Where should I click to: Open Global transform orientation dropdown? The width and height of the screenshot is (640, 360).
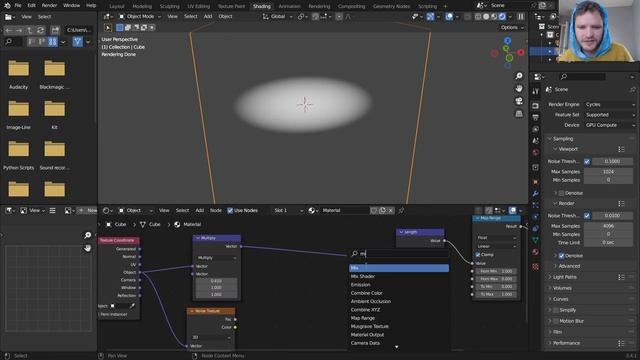coord(278,17)
